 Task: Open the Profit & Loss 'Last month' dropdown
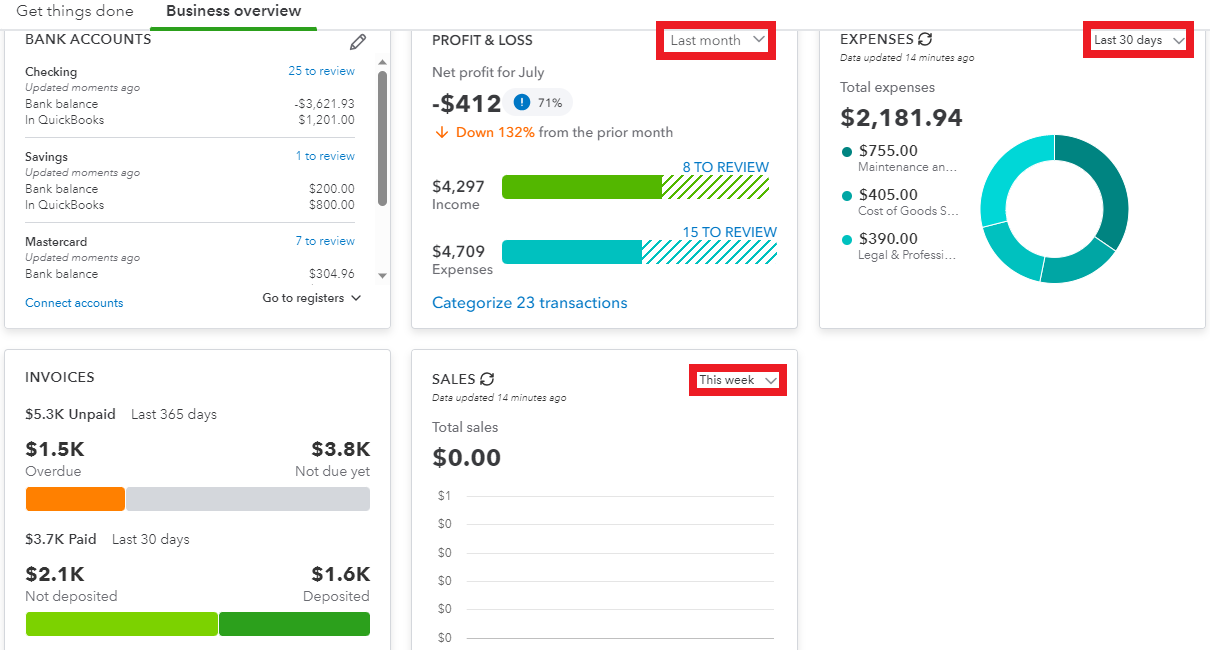716,40
